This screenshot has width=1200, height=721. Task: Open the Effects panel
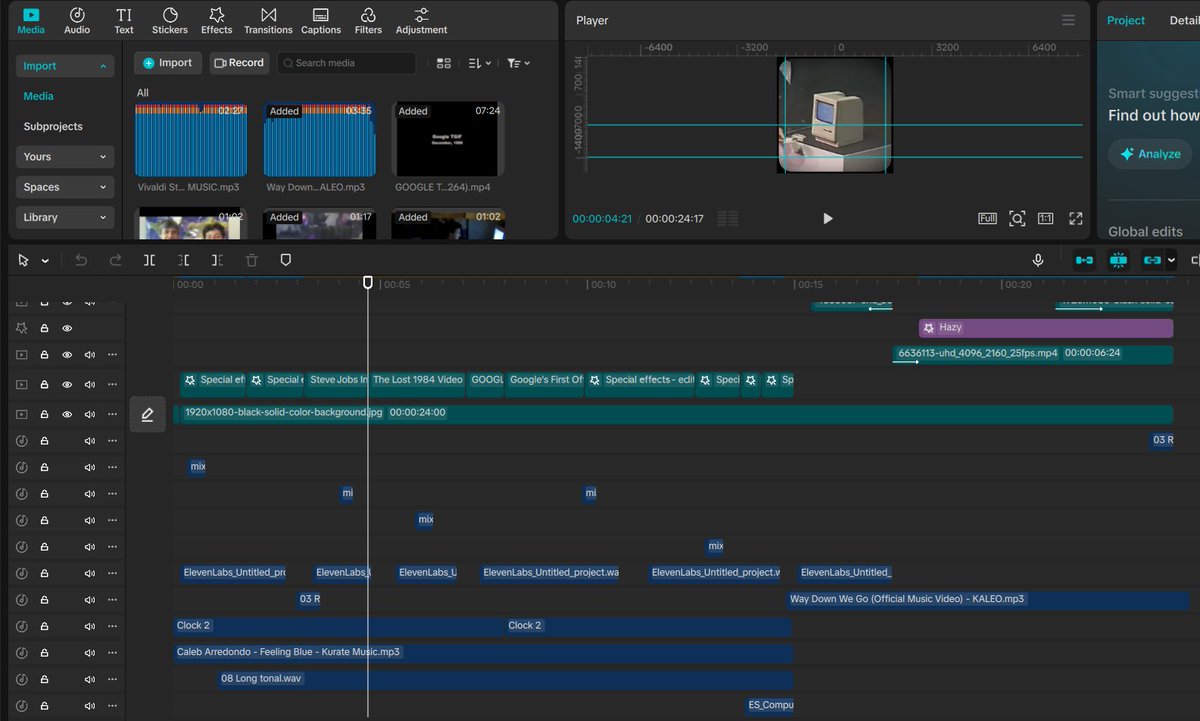[x=216, y=20]
